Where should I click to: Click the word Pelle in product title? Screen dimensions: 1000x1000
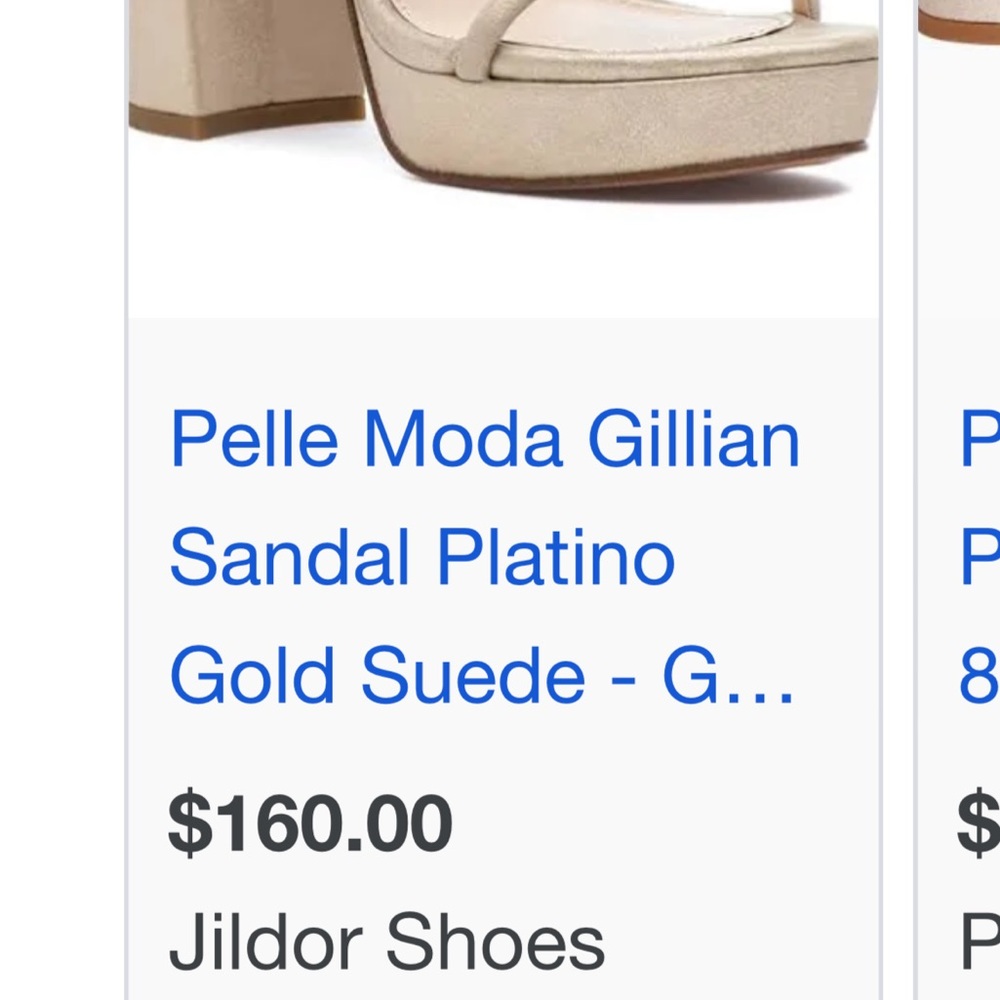point(253,440)
